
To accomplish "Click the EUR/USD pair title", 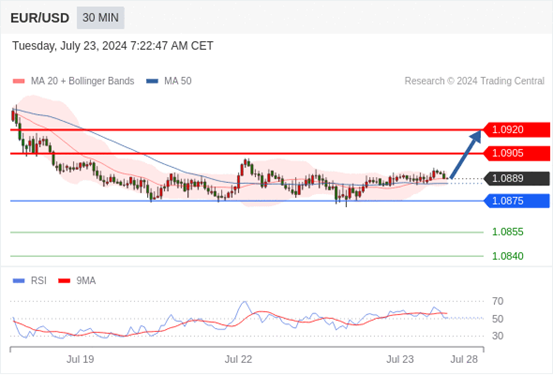I will pyautogui.click(x=40, y=18).
